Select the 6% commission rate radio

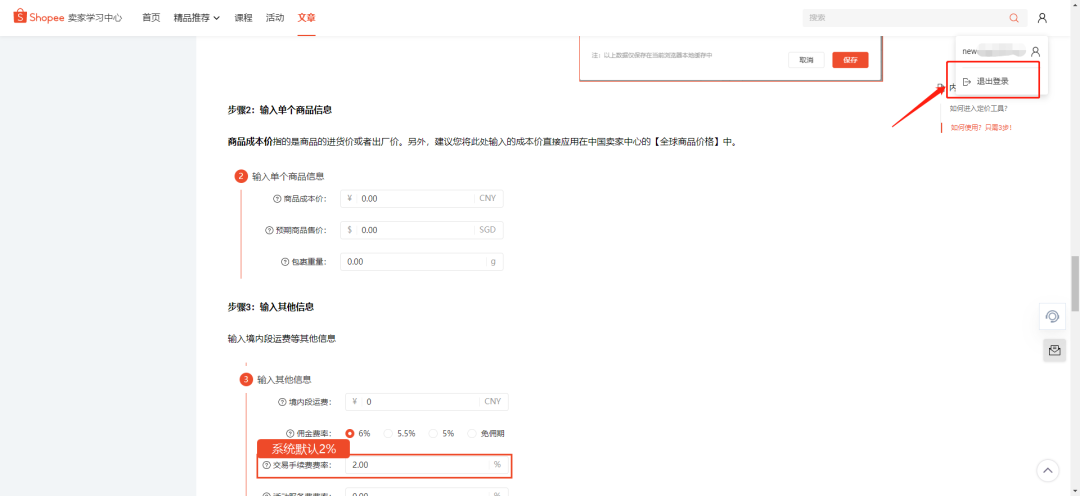coord(350,433)
